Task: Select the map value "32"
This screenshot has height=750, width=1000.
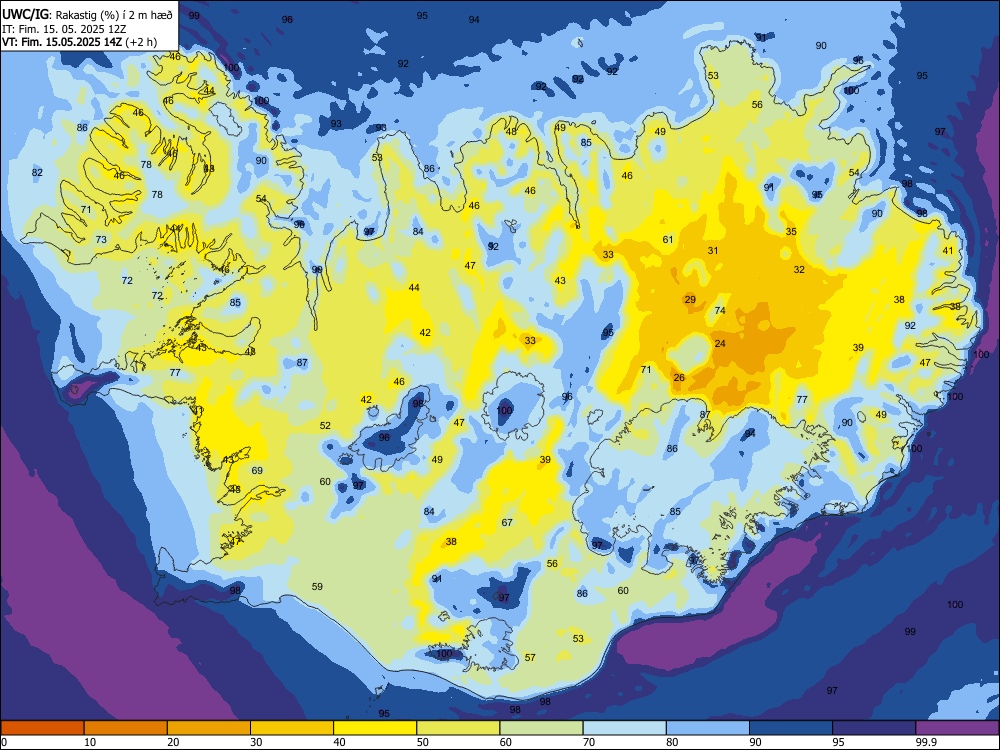Action: click(x=799, y=270)
